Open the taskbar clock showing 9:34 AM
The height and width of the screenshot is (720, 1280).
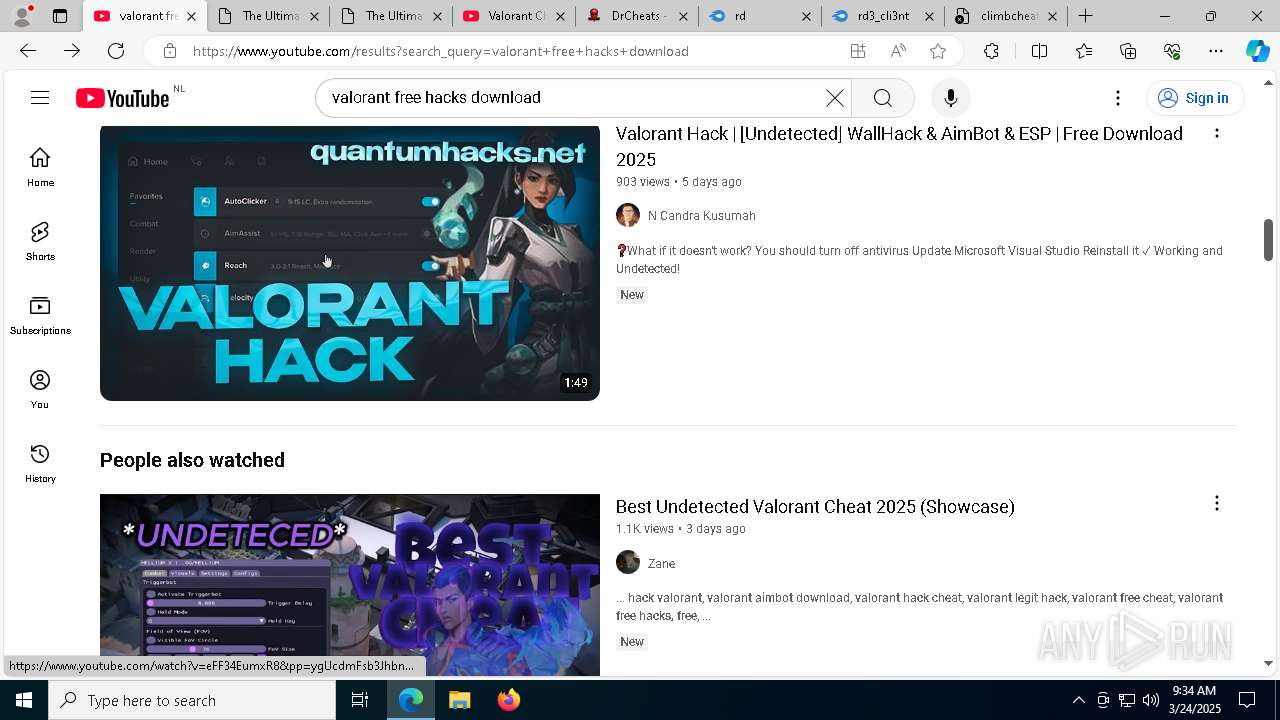pos(1194,700)
